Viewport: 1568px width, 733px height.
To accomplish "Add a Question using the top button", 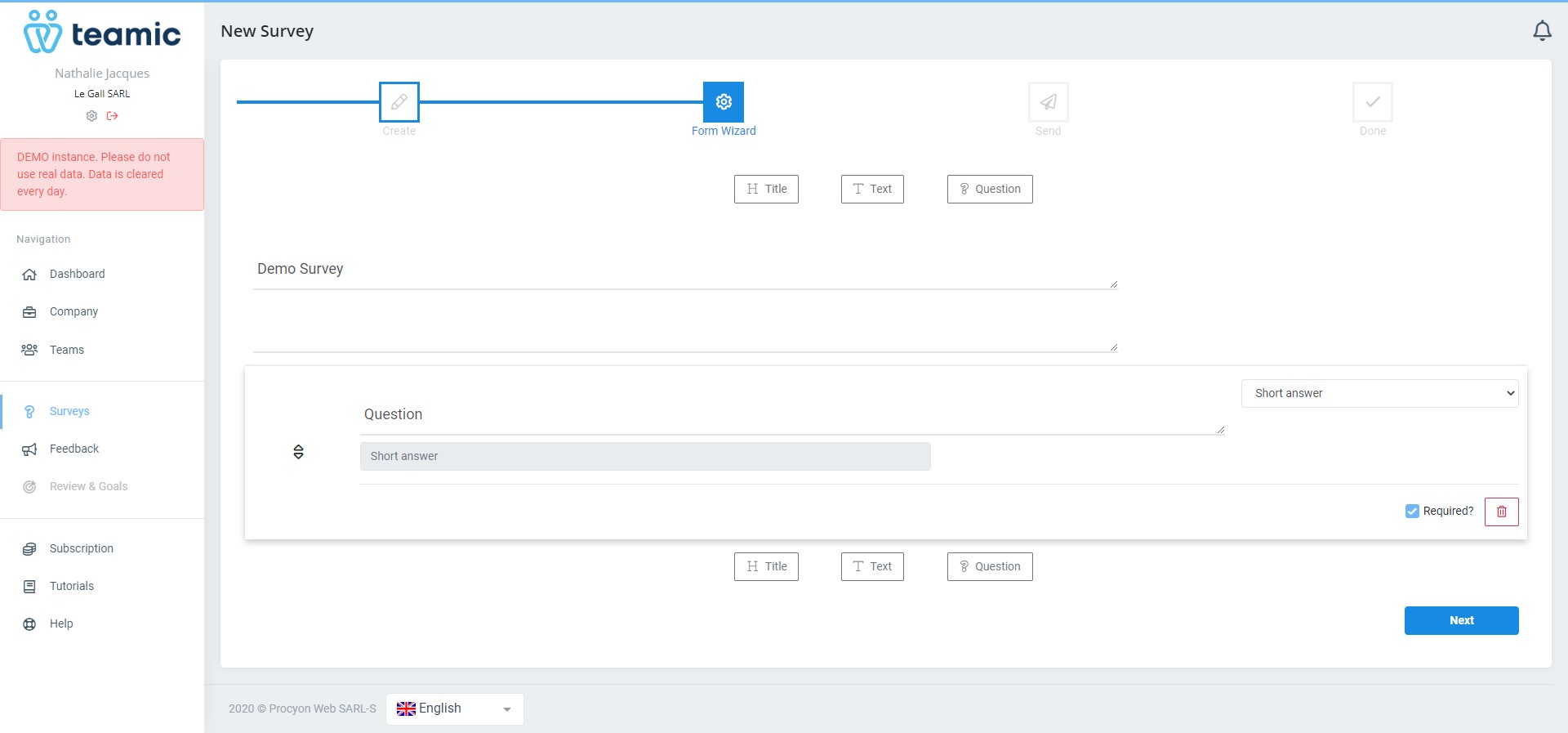I will tap(990, 189).
